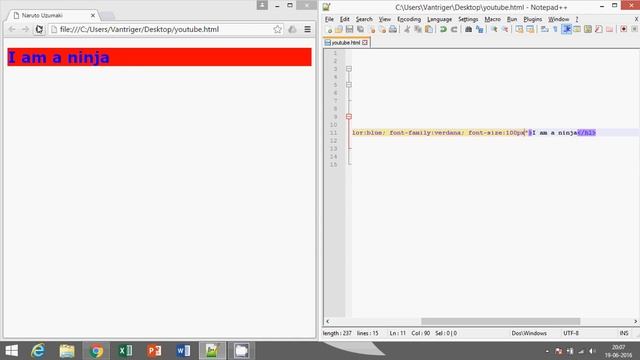Close the youtube.html tab via its X

365,42
